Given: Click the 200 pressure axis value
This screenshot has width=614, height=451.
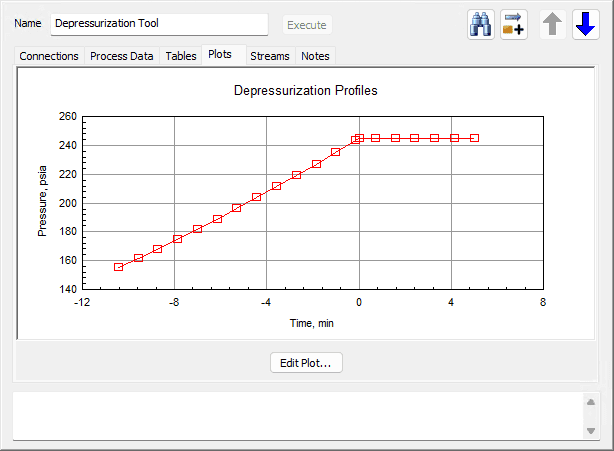Looking at the screenshot, I should [68, 203].
